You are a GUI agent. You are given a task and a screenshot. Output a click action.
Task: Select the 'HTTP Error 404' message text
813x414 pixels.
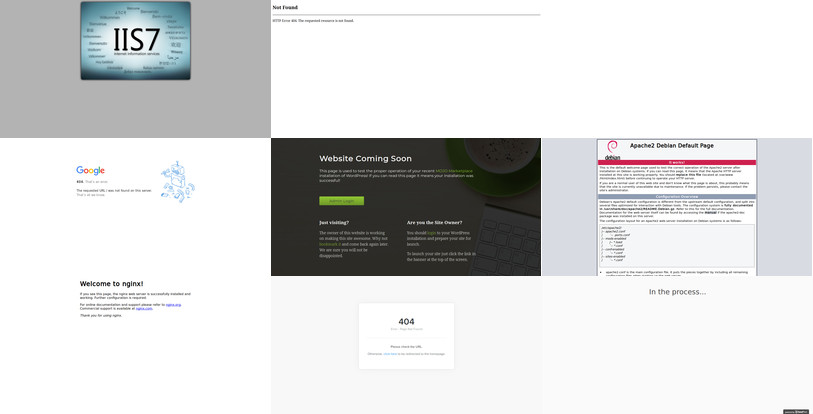313,21
